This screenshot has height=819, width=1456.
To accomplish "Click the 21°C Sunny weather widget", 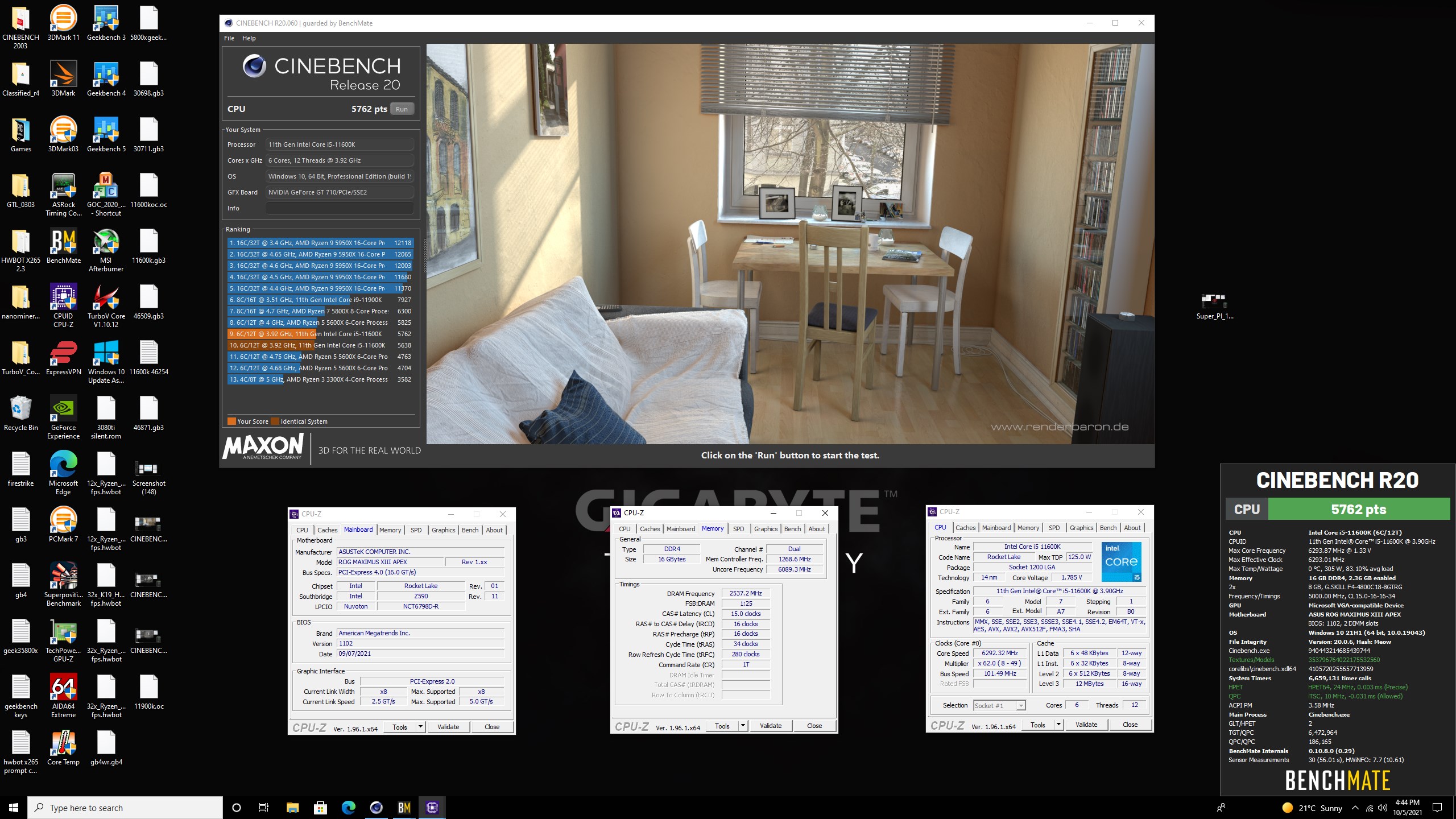I will tap(1313, 808).
